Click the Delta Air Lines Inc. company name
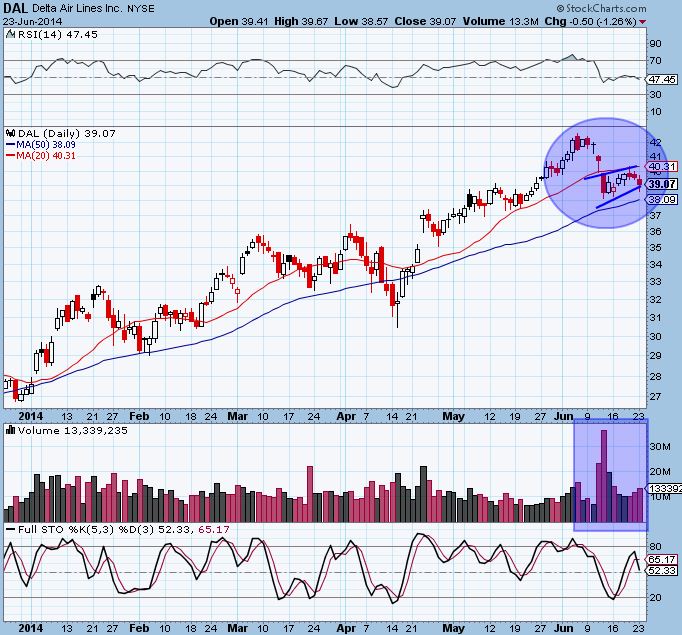Viewport: 682px width, 635px height. (x=77, y=8)
